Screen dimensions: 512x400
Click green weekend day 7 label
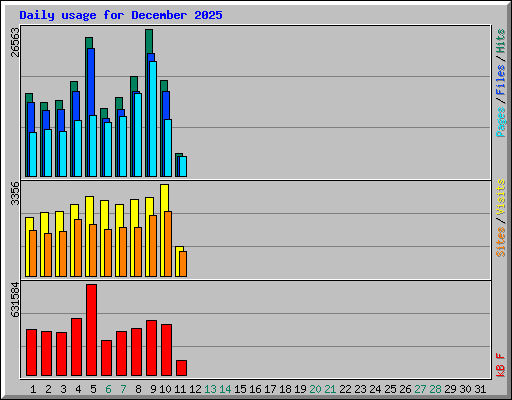click(123, 389)
